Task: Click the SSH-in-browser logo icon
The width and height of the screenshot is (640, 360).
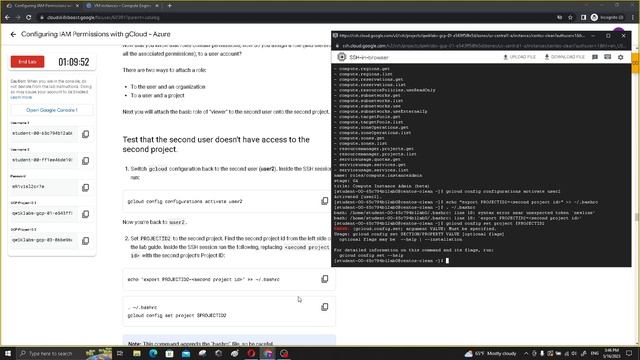Action: (342, 57)
